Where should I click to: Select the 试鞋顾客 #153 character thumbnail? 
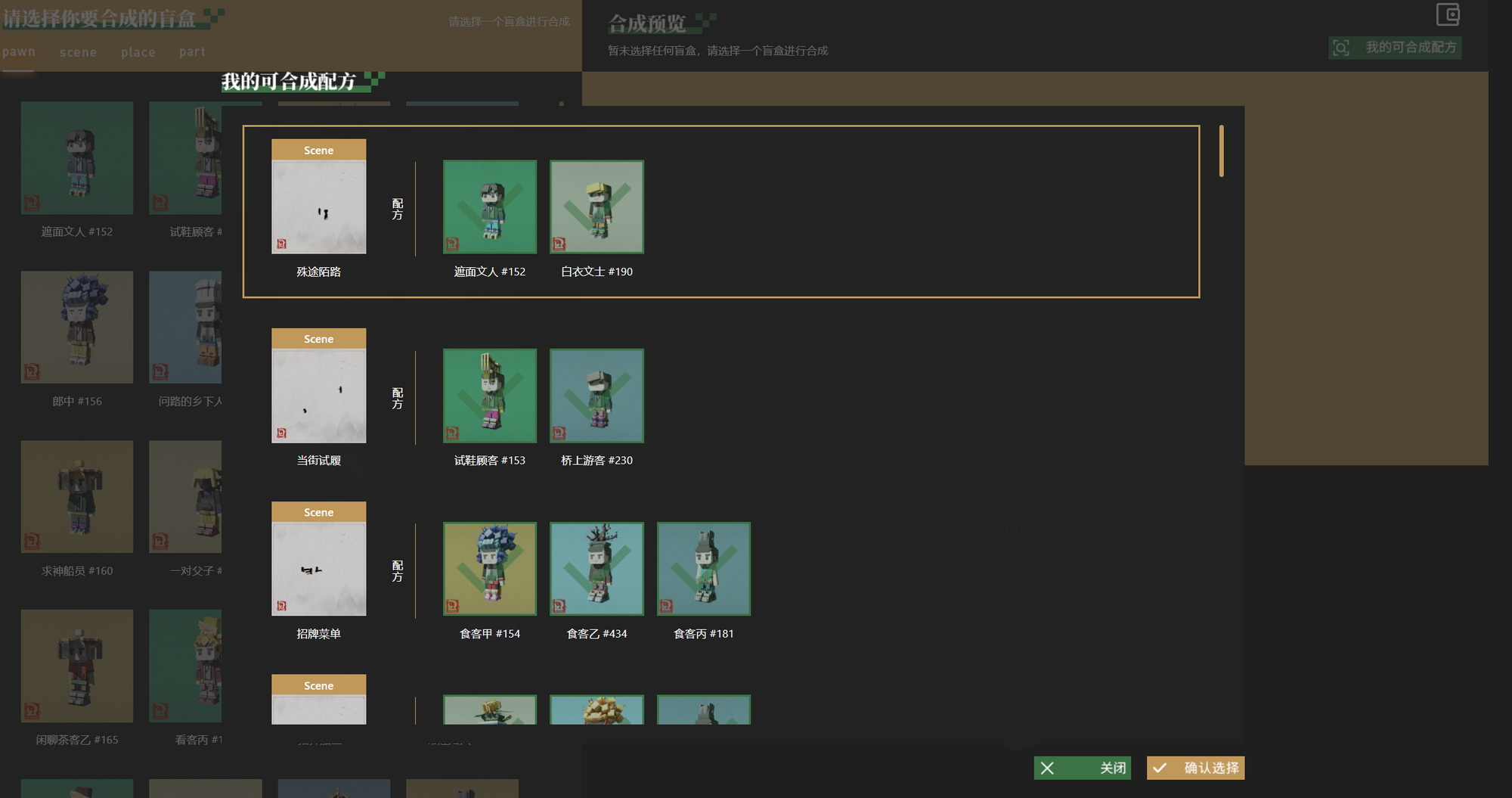(490, 396)
